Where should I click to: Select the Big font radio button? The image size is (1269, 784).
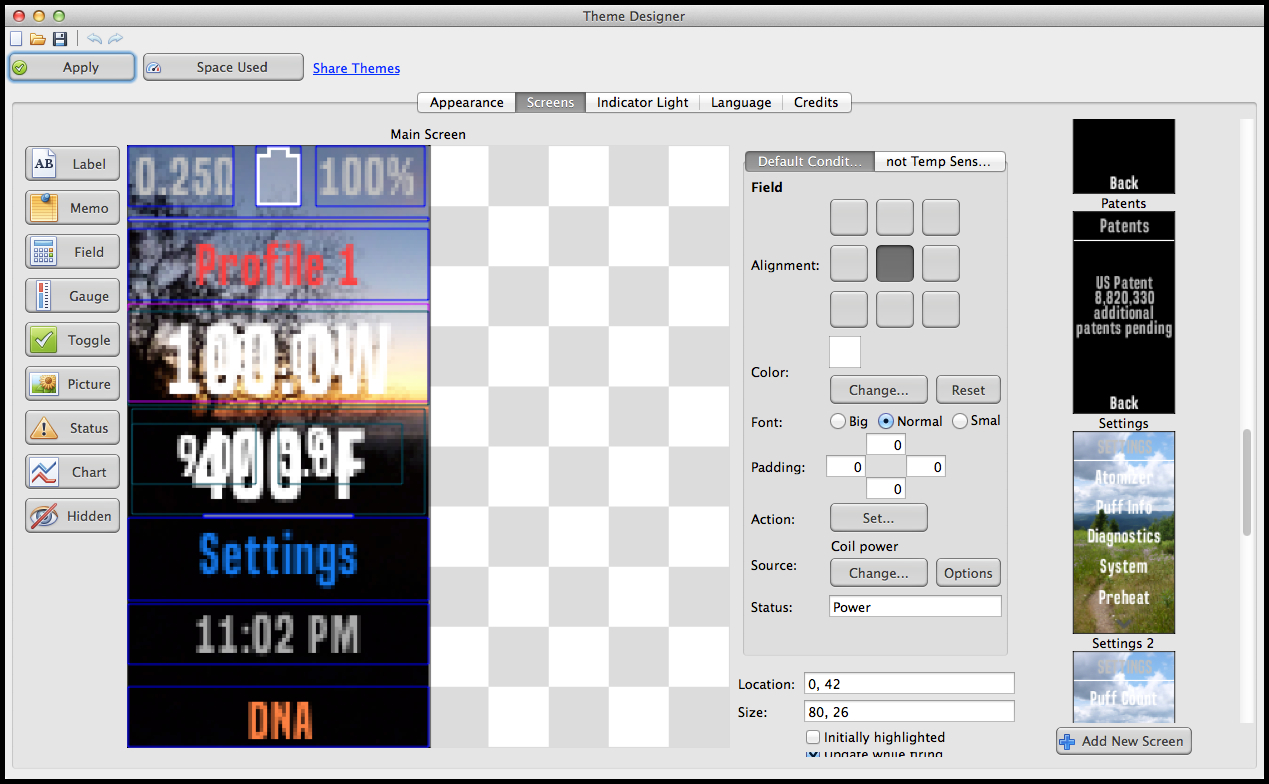[x=838, y=421]
